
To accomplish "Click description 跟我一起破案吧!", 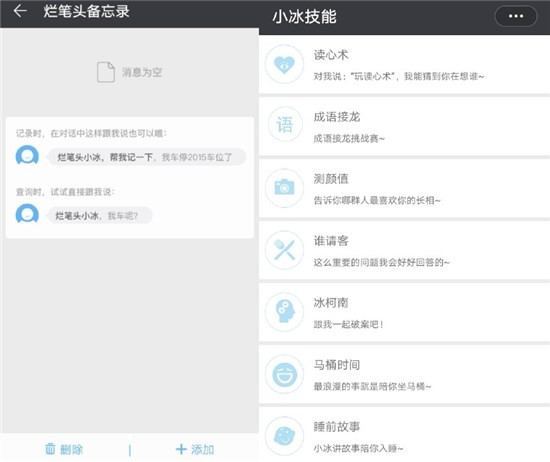I will (x=348, y=324).
